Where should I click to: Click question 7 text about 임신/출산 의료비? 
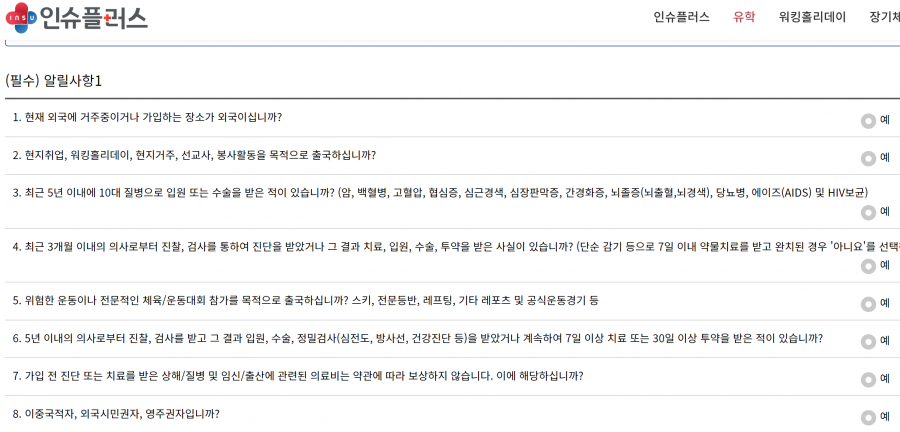click(x=298, y=376)
